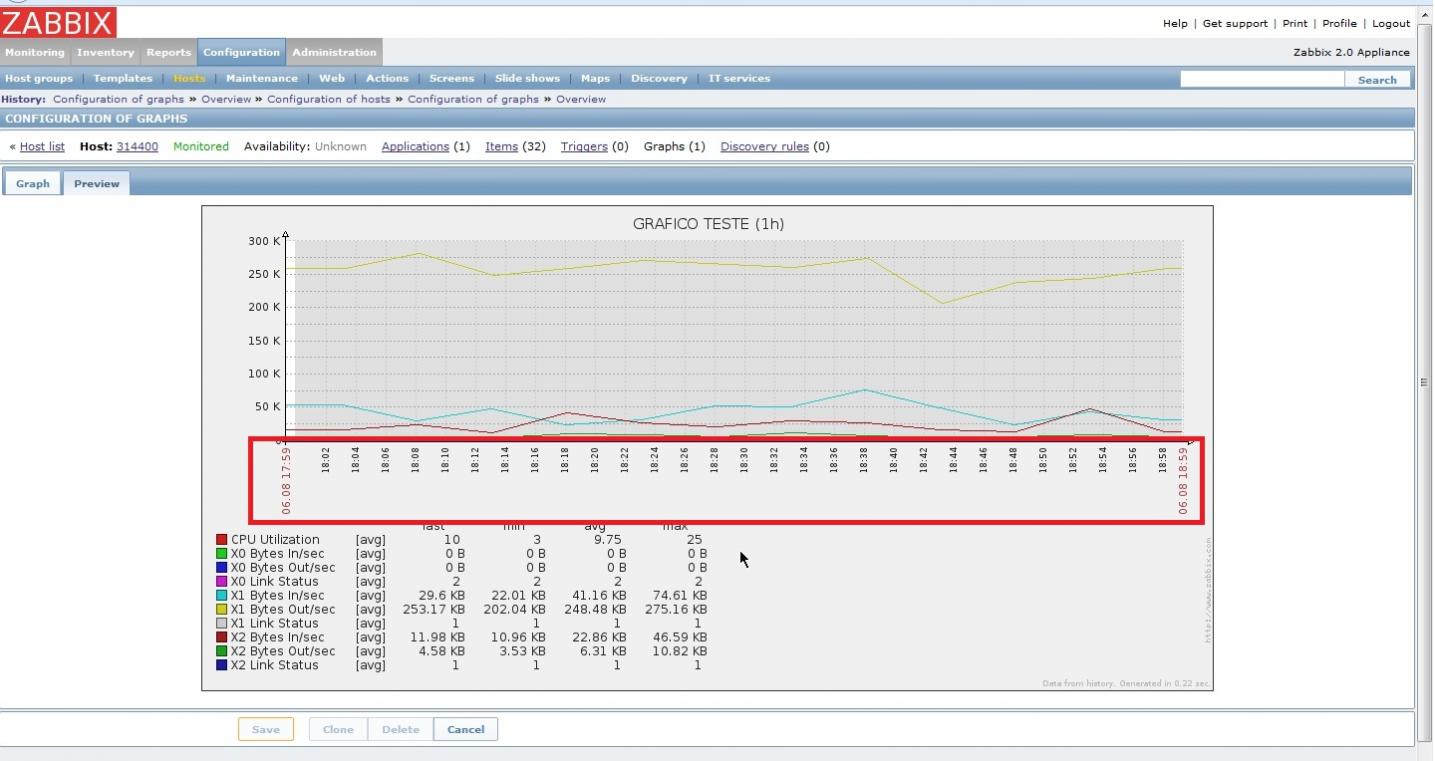
Task: Click the Zabbix logo
Action: pos(58,22)
